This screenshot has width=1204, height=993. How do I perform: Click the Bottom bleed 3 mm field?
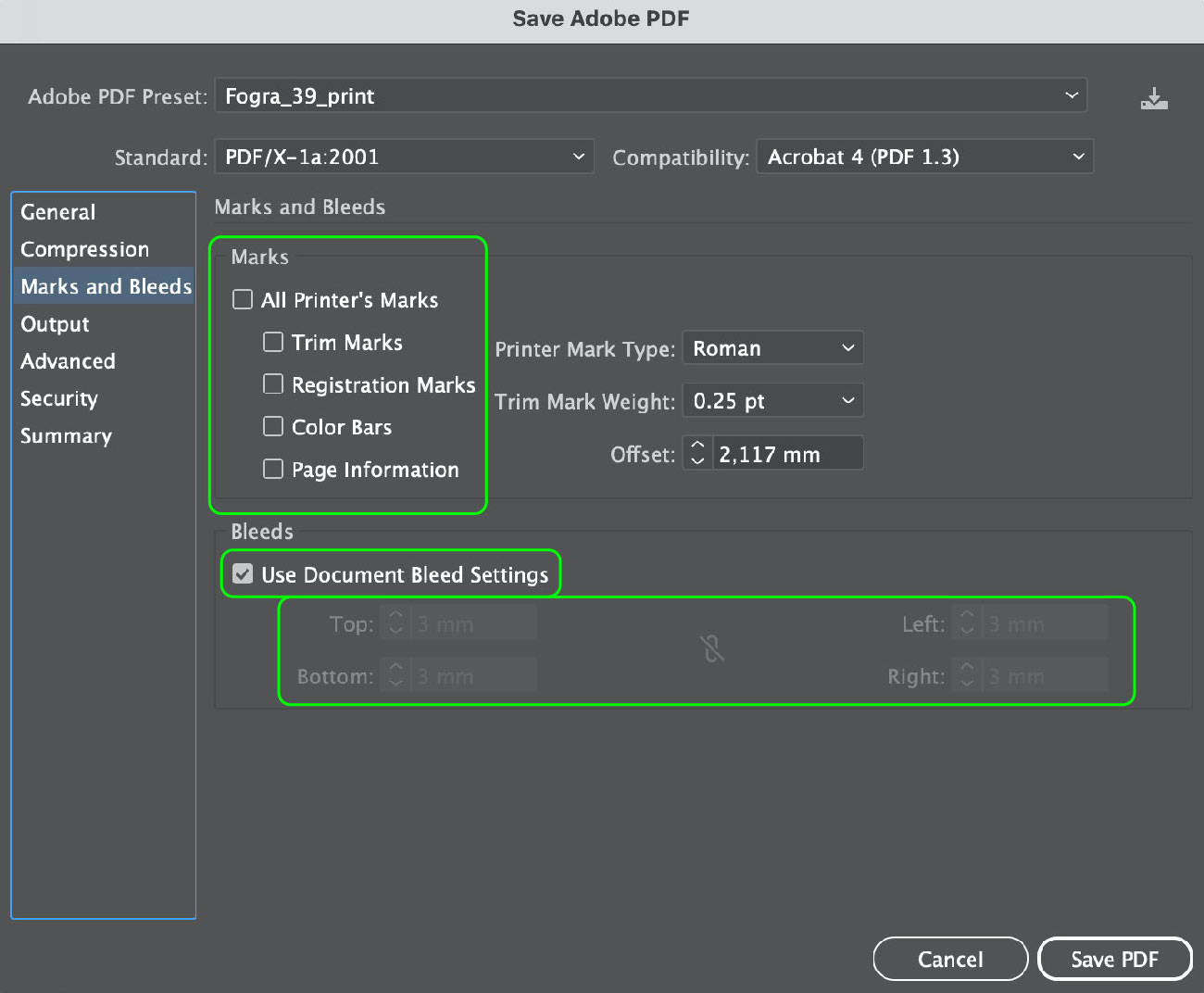pos(474,675)
